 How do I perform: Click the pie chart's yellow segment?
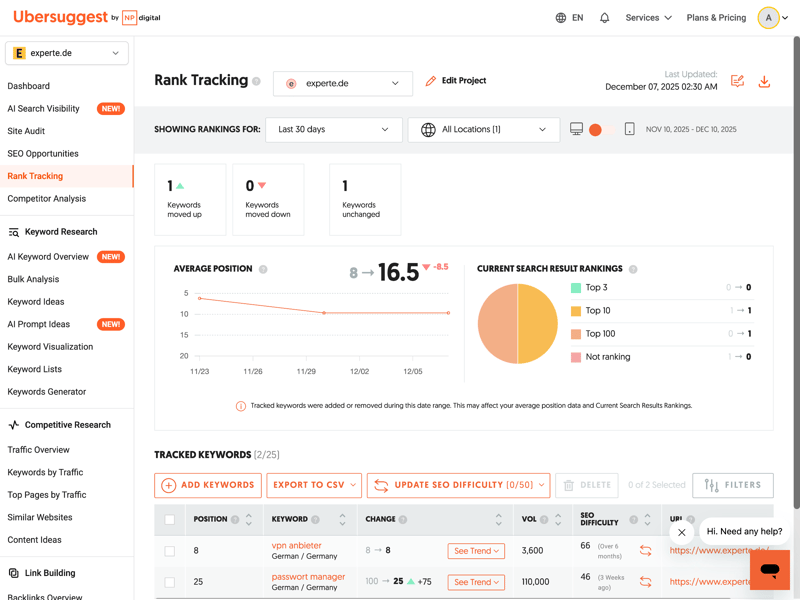click(x=538, y=324)
